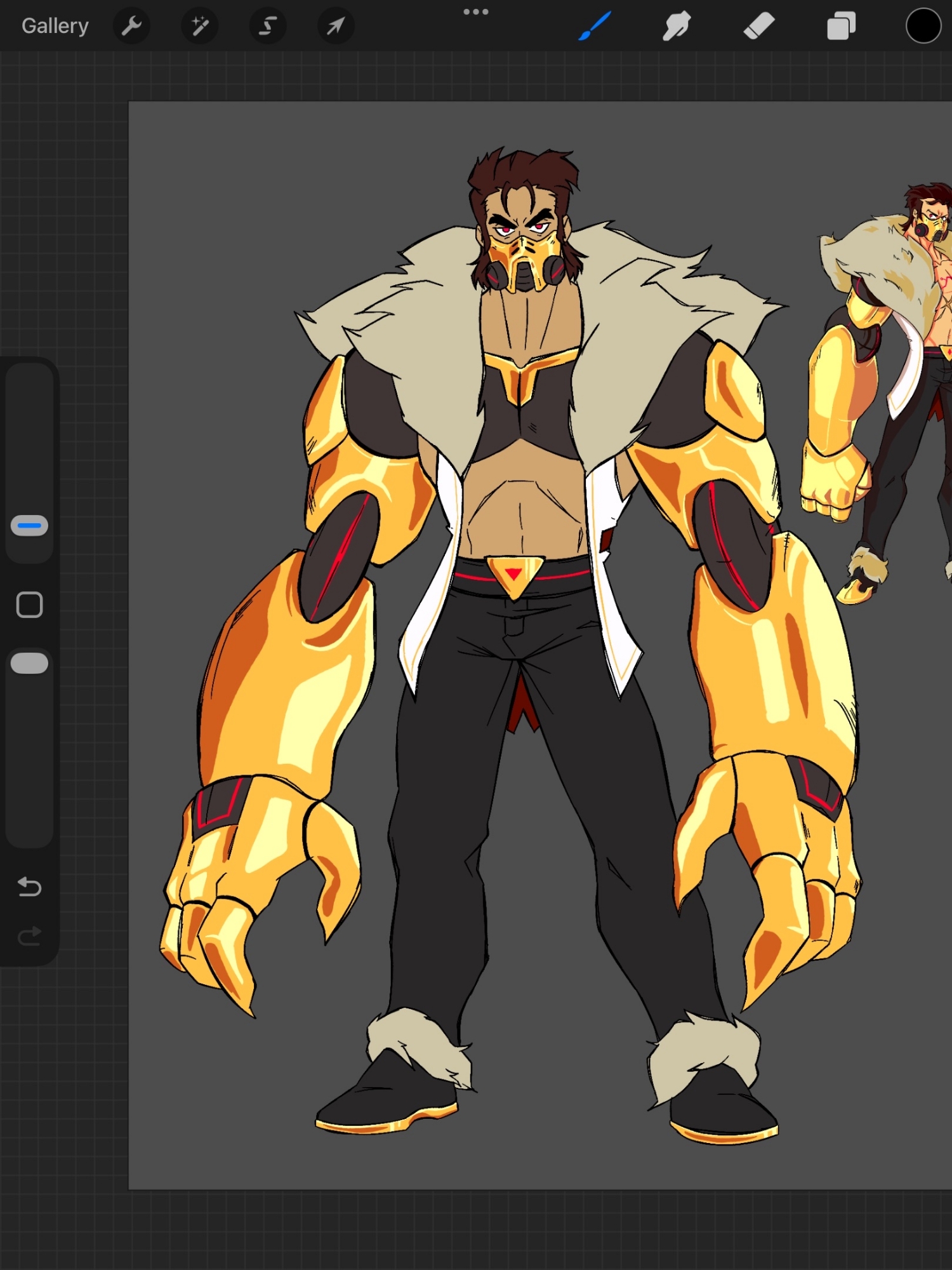Activate the Selection tool
Image resolution: width=952 pixels, height=1270 pixels.
pos(268,26)
